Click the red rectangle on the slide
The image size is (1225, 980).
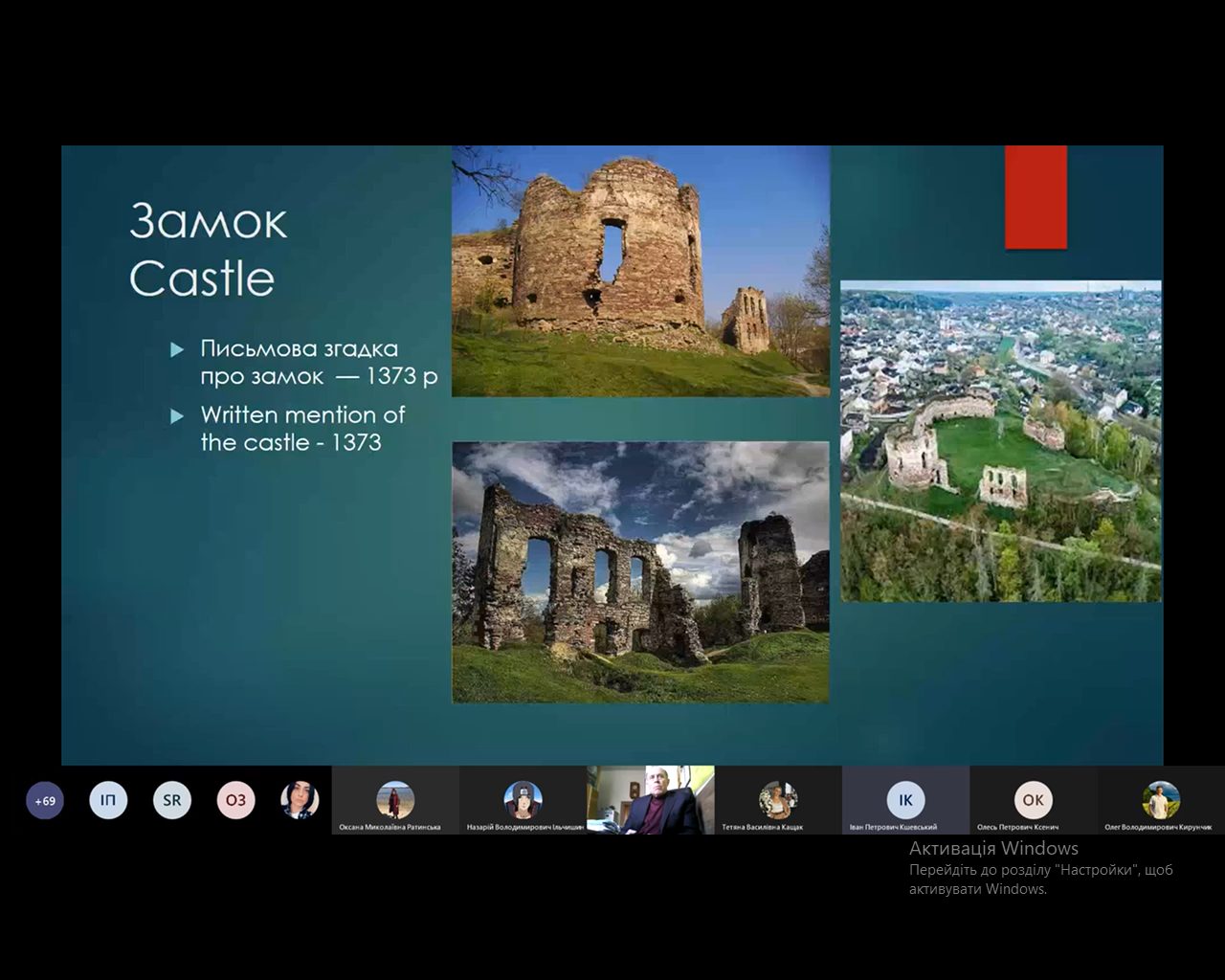coord(1036,197)
